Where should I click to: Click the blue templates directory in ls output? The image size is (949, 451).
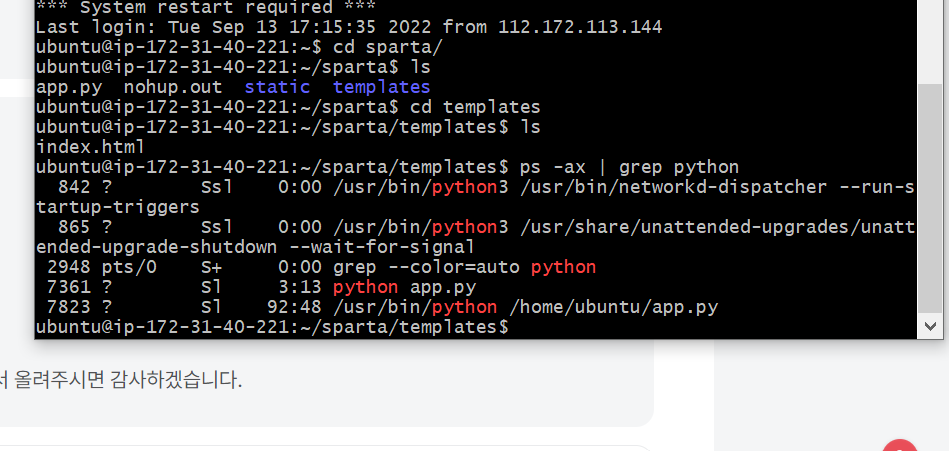(x=381, y=87)
